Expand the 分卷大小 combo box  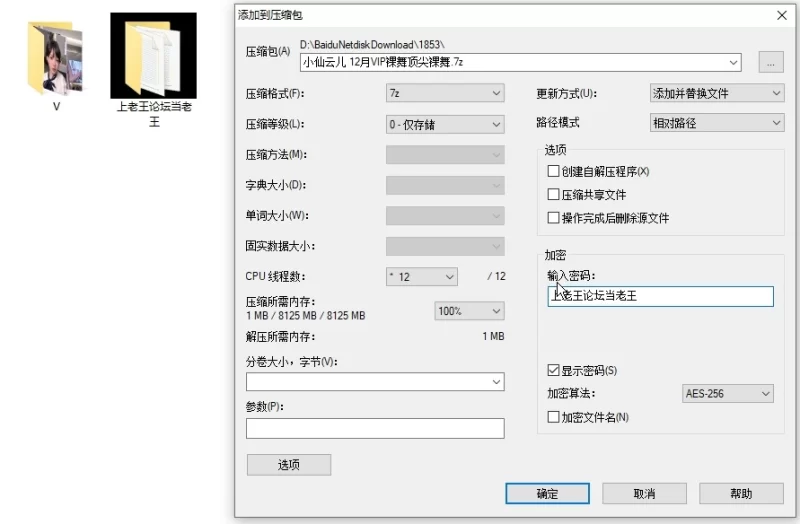[x=496, y=382]
